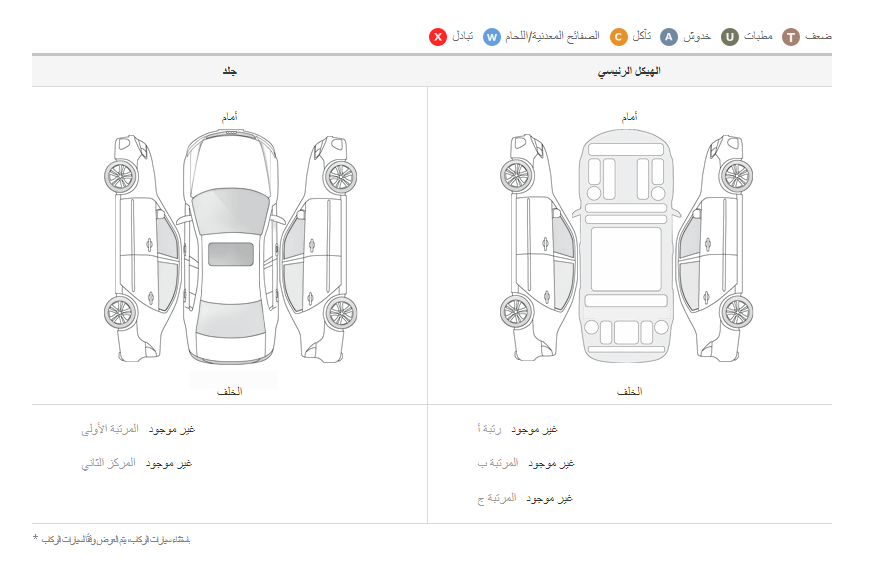Click the rear windshield of the جلد top-view car
871x575 pixels.
tap(230, 318)
